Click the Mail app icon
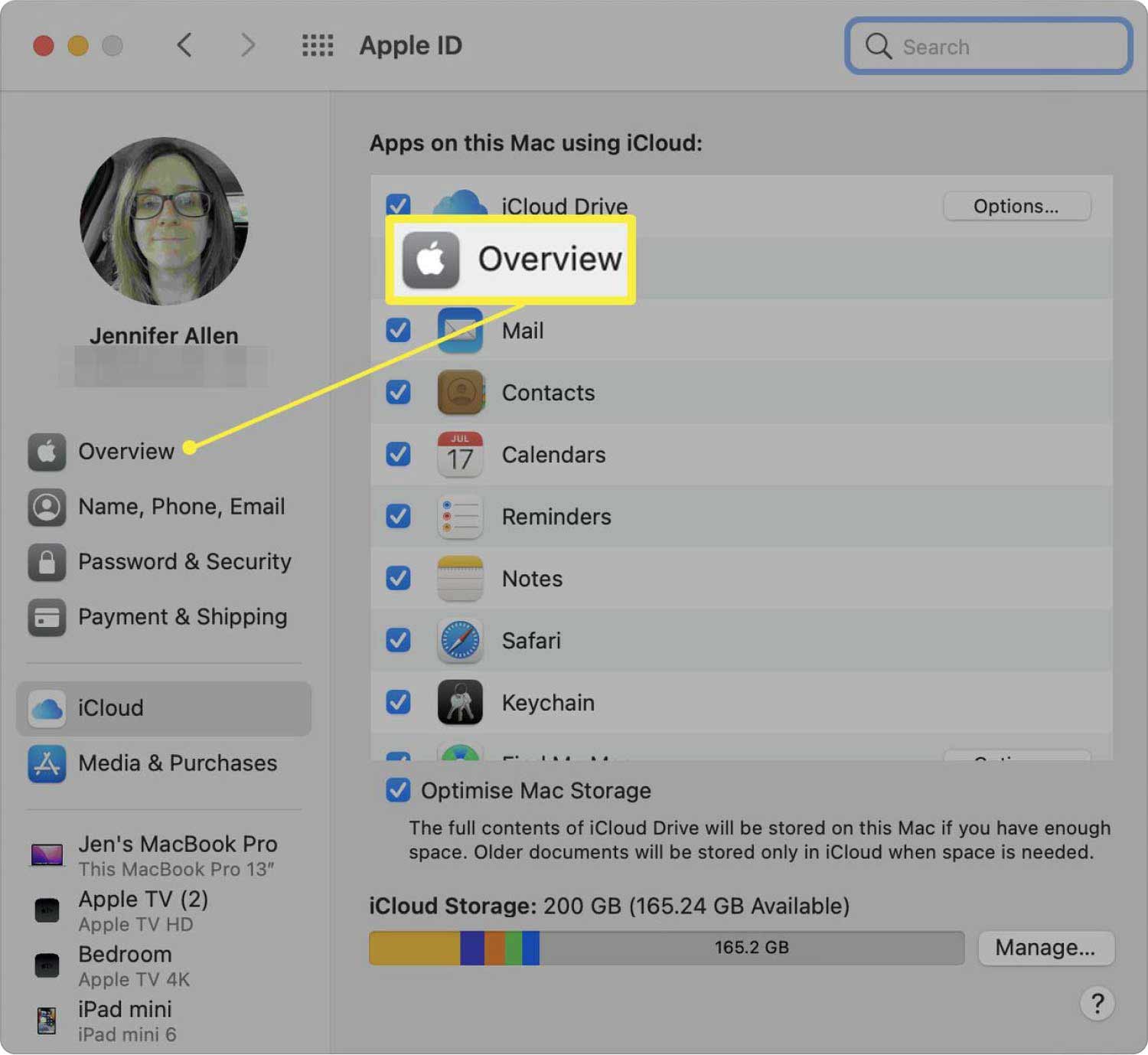This screenshot has width=1148, height=1055. point(460,331)
